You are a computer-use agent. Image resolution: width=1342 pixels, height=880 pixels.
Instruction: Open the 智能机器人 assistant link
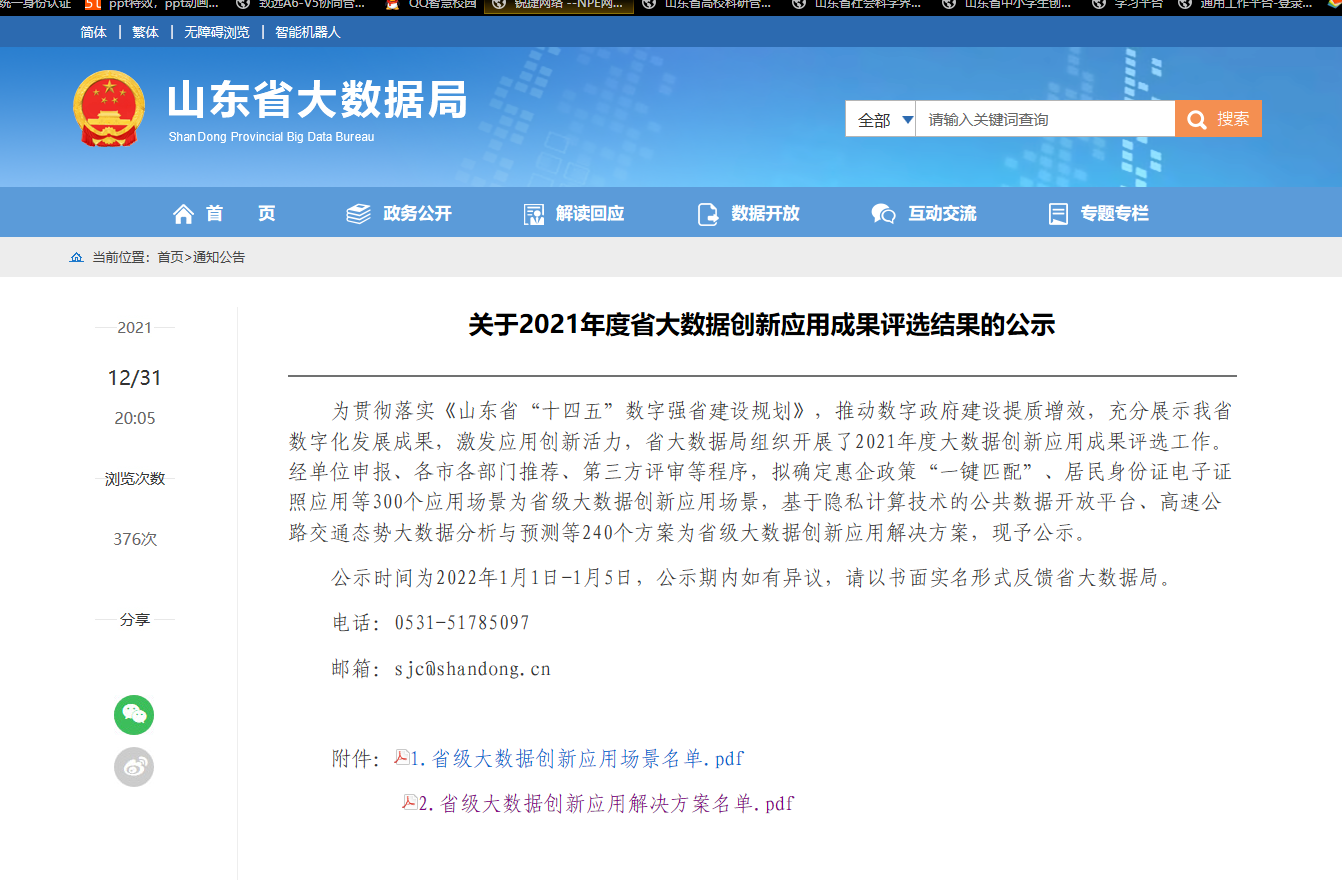(x=308, y=32)
